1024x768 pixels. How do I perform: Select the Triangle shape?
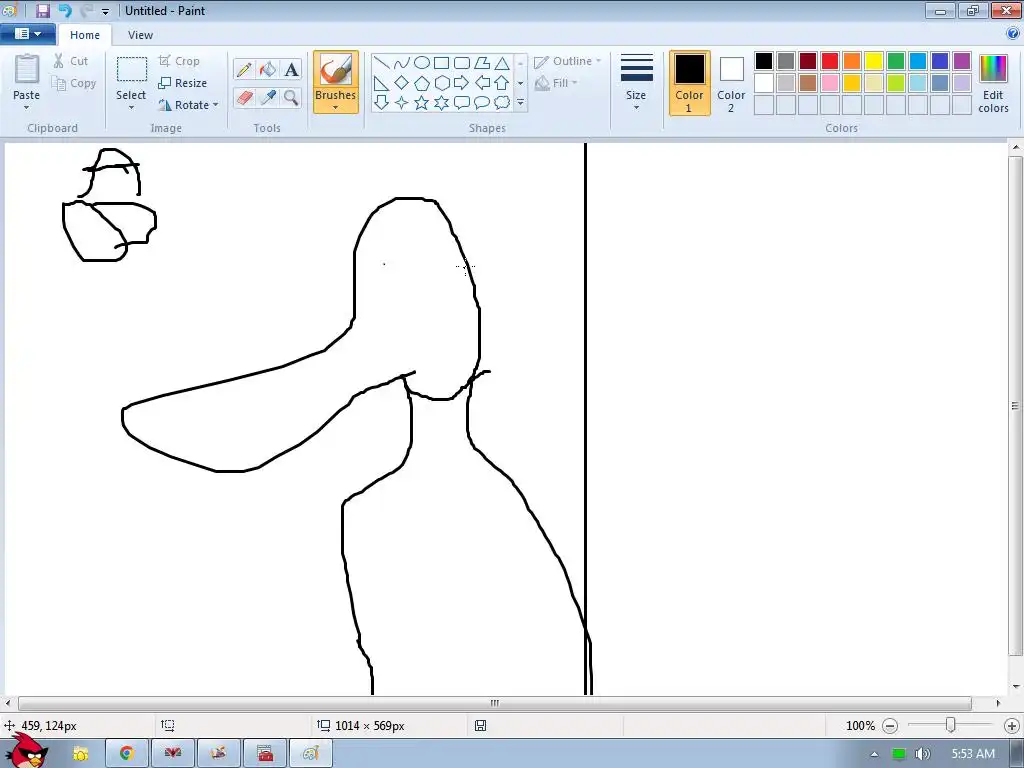click(x=502, y=63)
